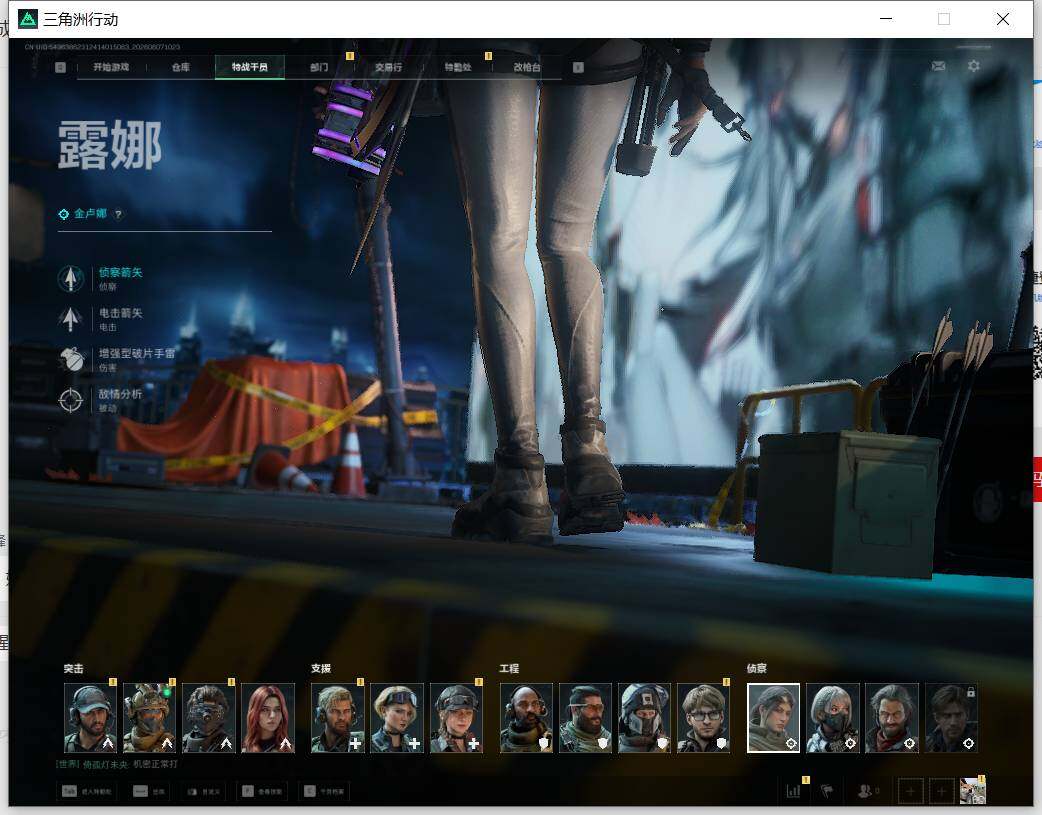Screen dimensions: 1042x815
Task: Select 支援 woman with goggles on head
Action: (x=397, y=718)
